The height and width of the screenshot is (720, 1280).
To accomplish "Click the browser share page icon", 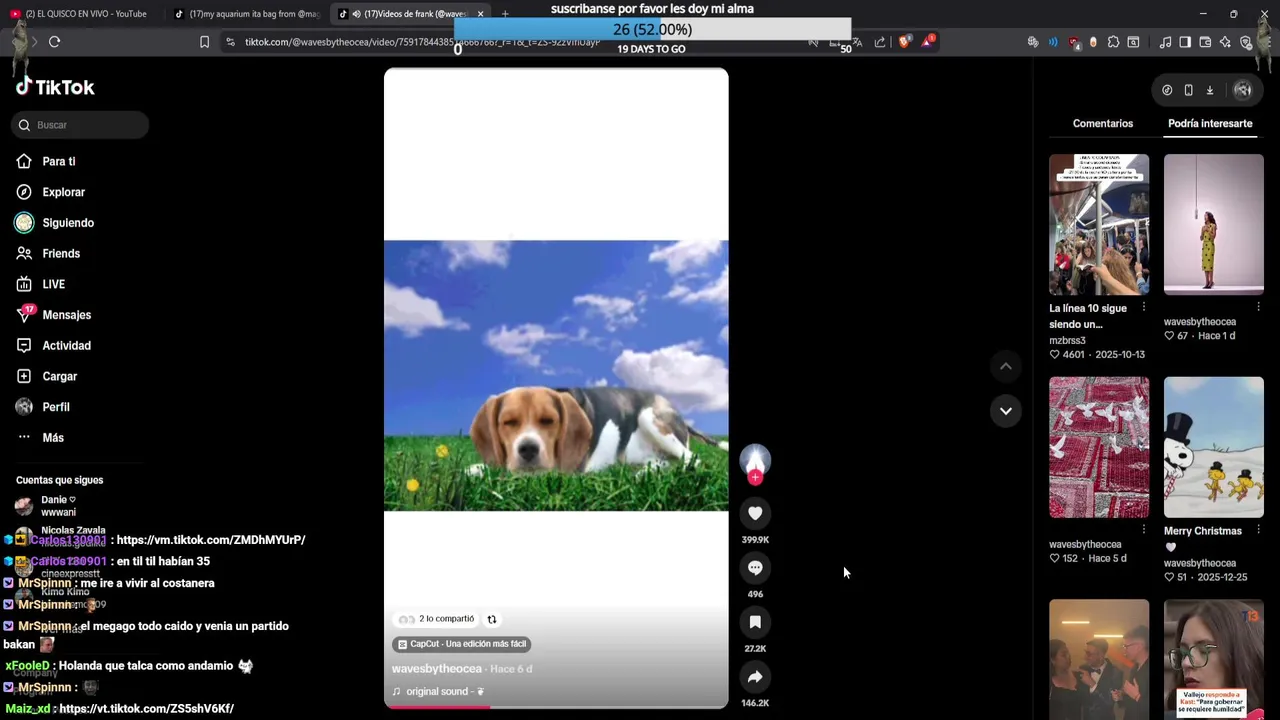I will [x=880, y=42].
